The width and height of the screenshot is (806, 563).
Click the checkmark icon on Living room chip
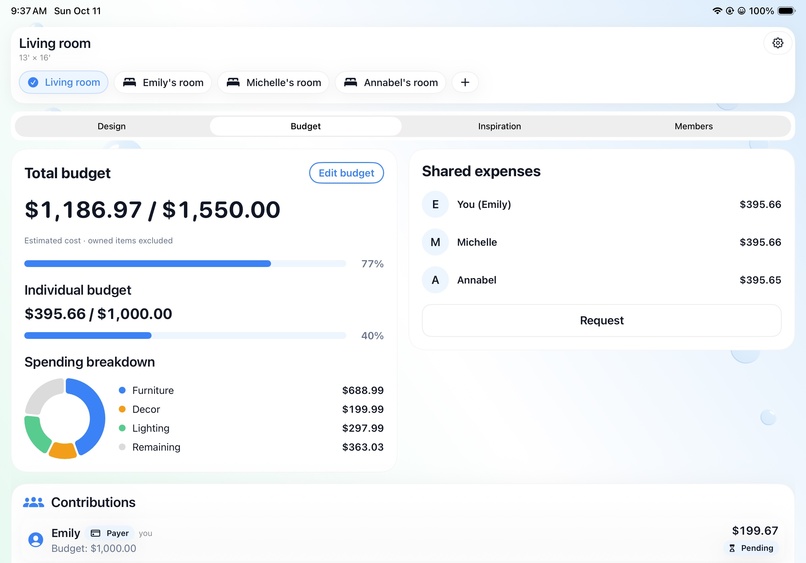[33, 82]
